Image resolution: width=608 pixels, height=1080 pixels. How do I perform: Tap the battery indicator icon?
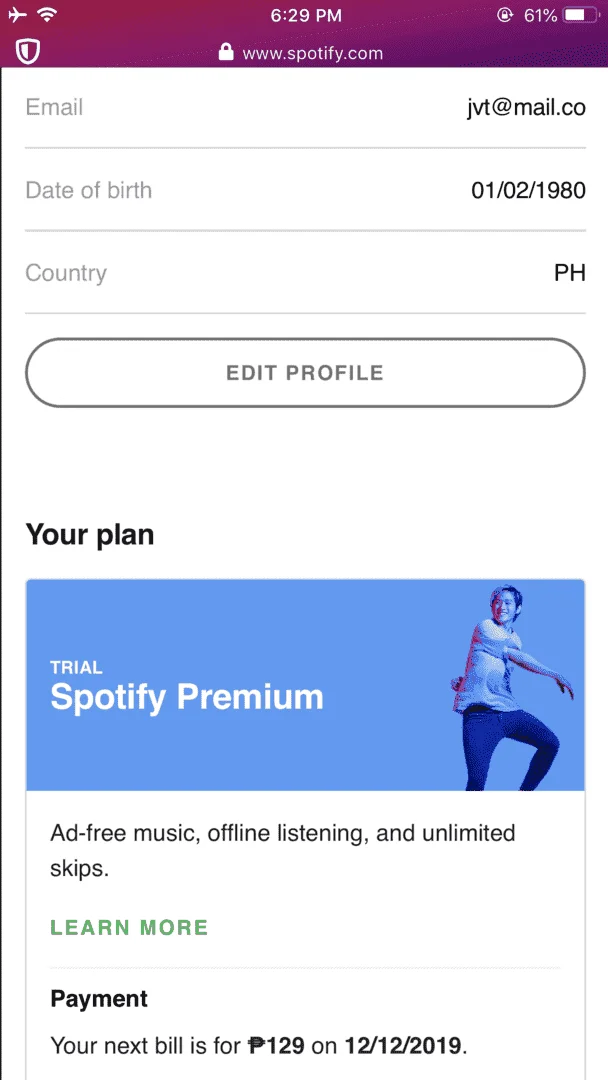click(x=583, y=15)
